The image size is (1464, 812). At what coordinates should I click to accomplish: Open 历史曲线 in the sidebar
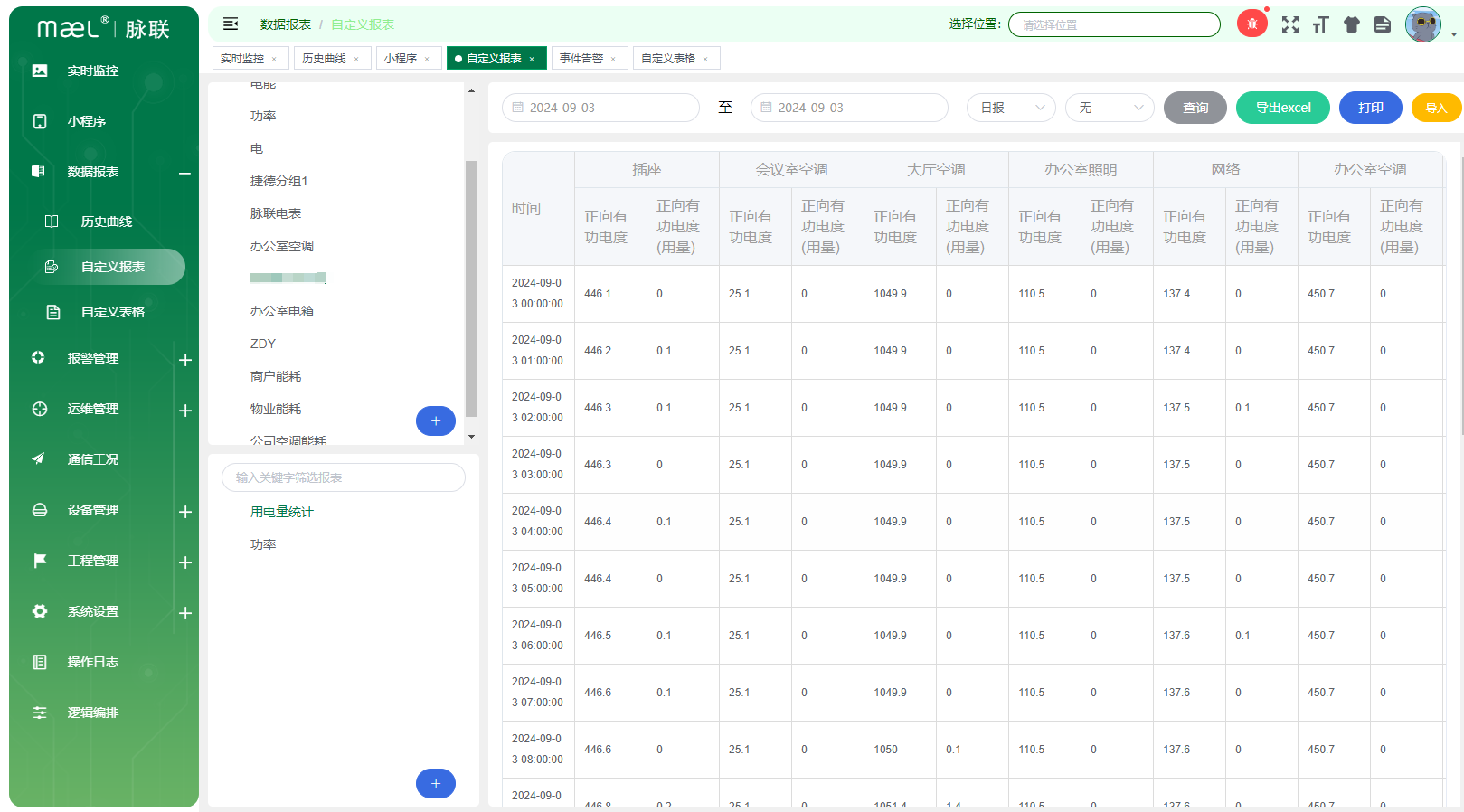coord(107,222)
